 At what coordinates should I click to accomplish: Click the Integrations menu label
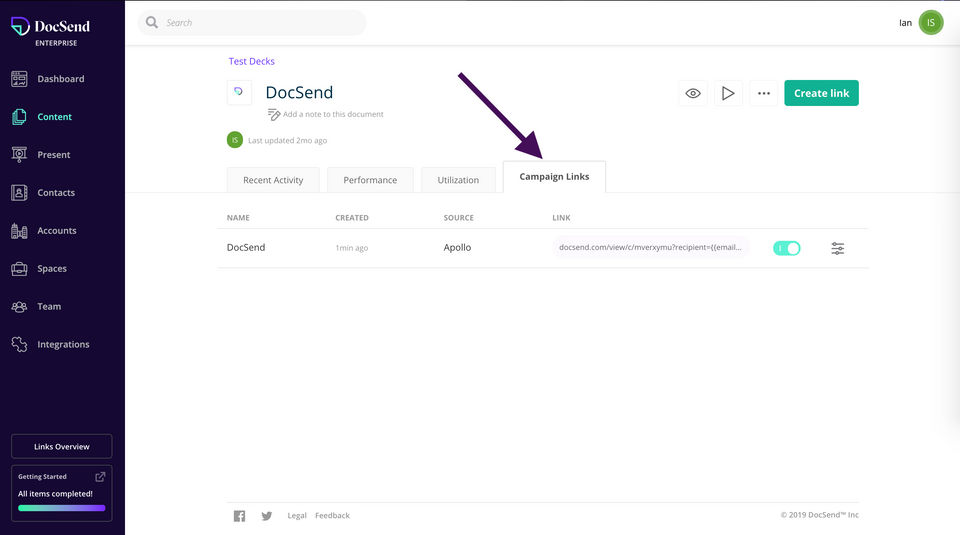point(63,344)
